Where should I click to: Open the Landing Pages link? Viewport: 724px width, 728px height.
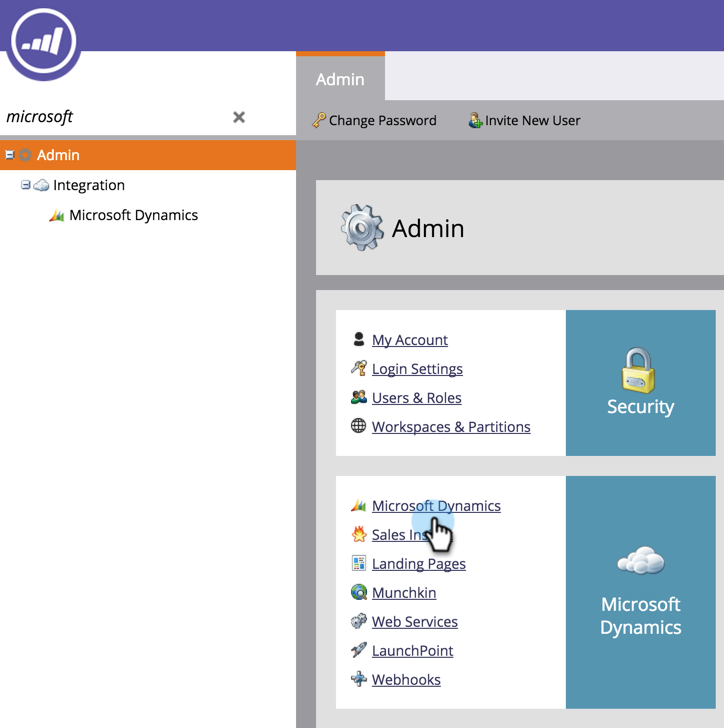click(x=418, y=564)
